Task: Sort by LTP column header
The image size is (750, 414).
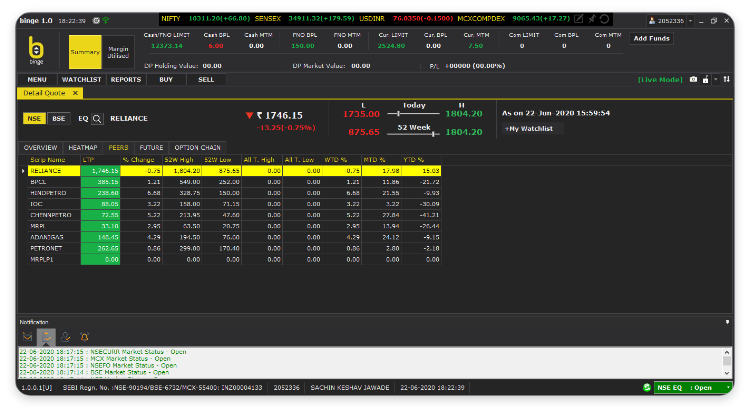Action: pyautogui.click(x=100, y=160)
